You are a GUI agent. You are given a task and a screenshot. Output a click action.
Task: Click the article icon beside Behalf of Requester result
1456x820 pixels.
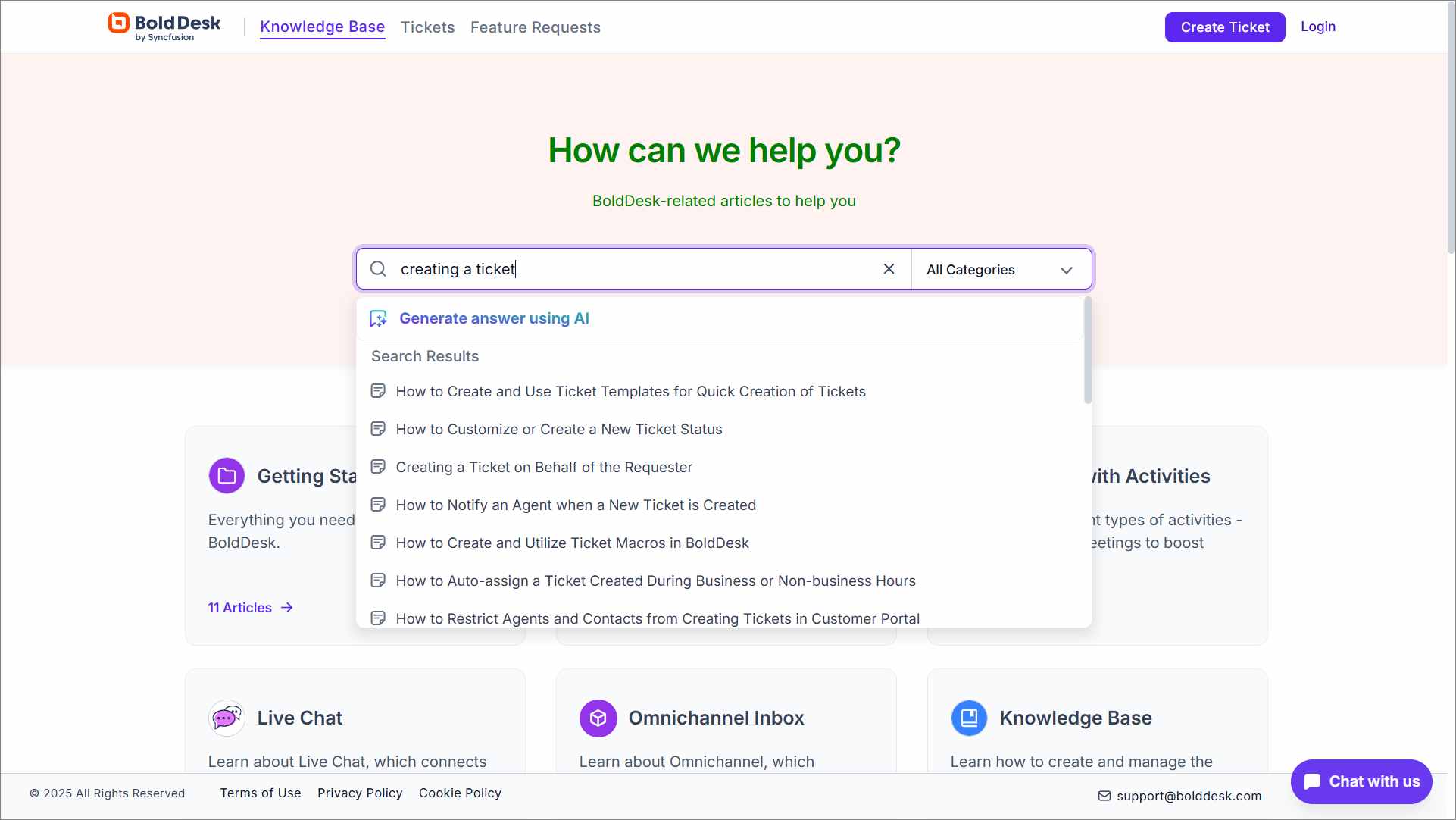pyautogui.click(x=378, y=467)
